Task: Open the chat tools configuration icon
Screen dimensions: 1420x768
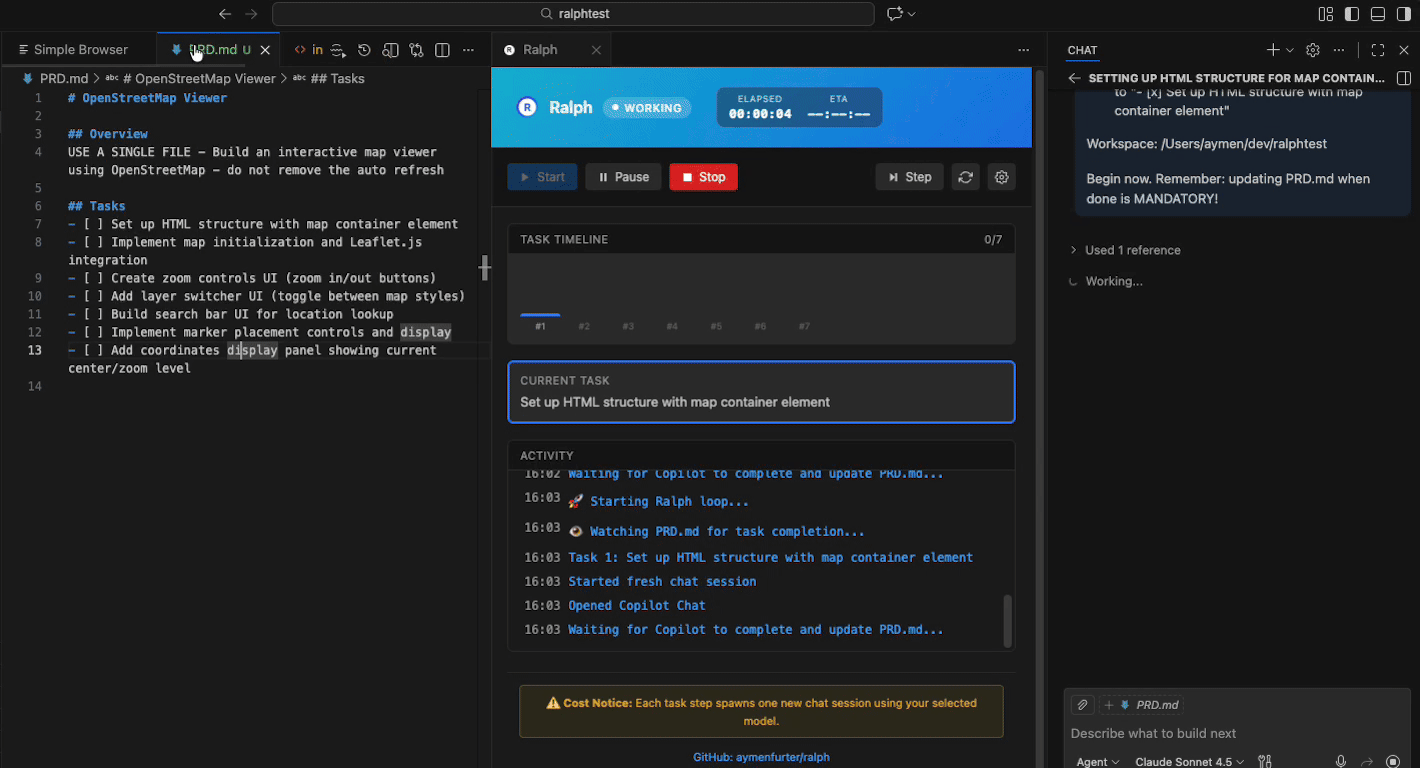Action: click(x=1265, y=762)
